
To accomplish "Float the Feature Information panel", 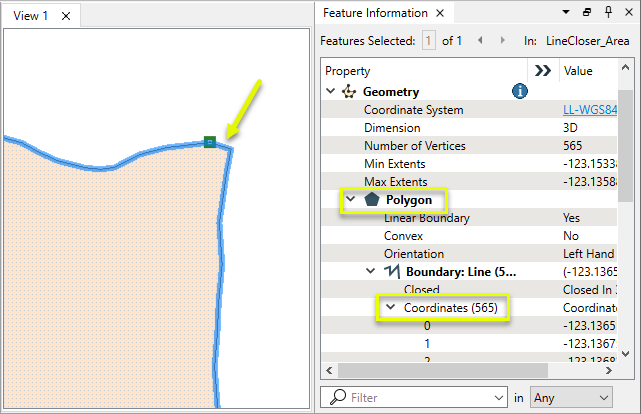I will point(587,13).
